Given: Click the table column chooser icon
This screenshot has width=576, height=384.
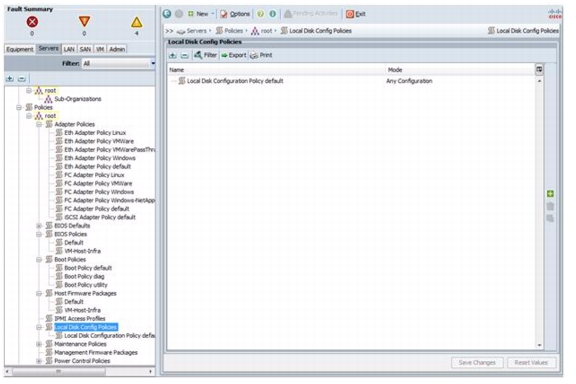Looking at the screenshot, I should point(539,69).
